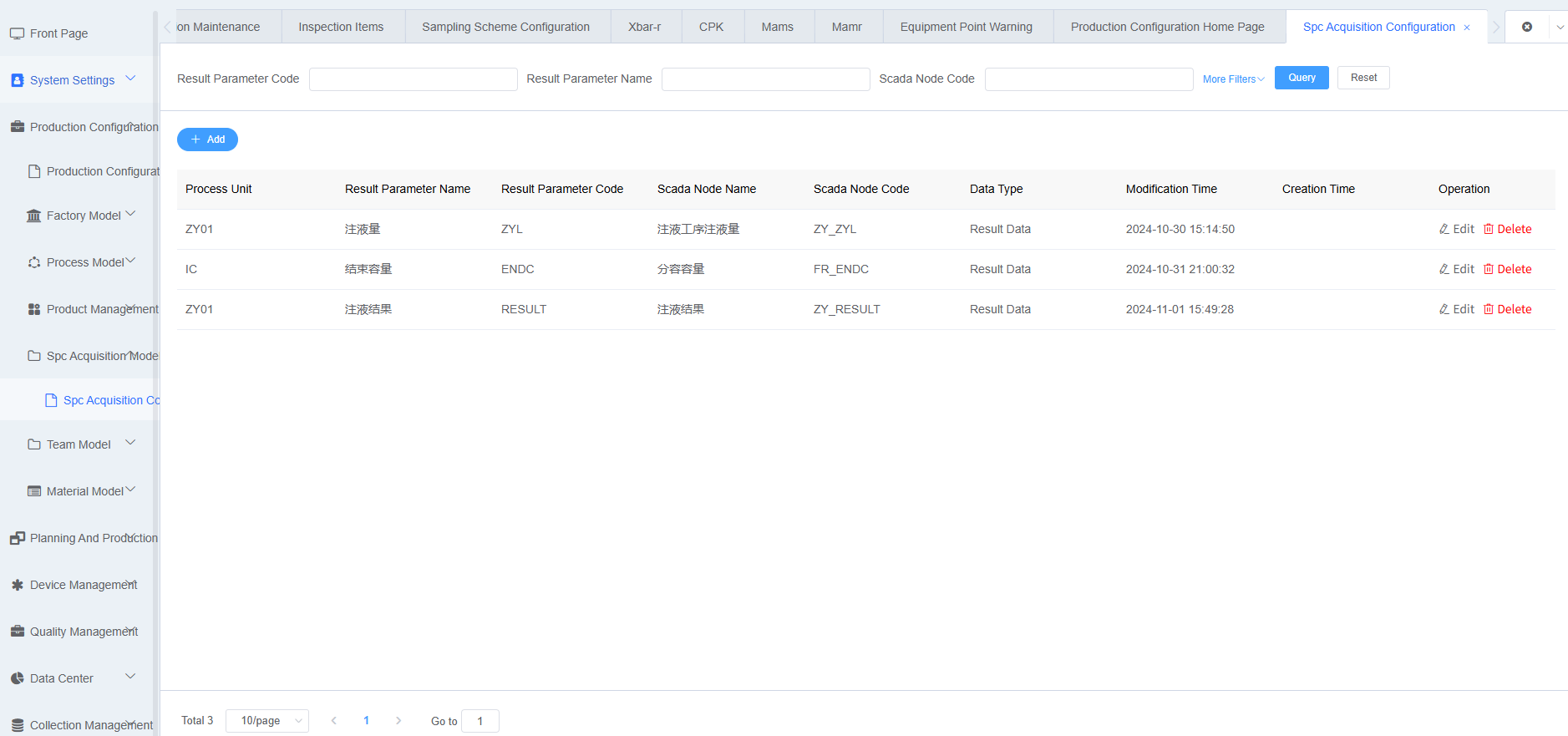Click the Modification Time column header
Image resolution: width=1568 pixels, height=736 pixels.
pos(1171,189)
